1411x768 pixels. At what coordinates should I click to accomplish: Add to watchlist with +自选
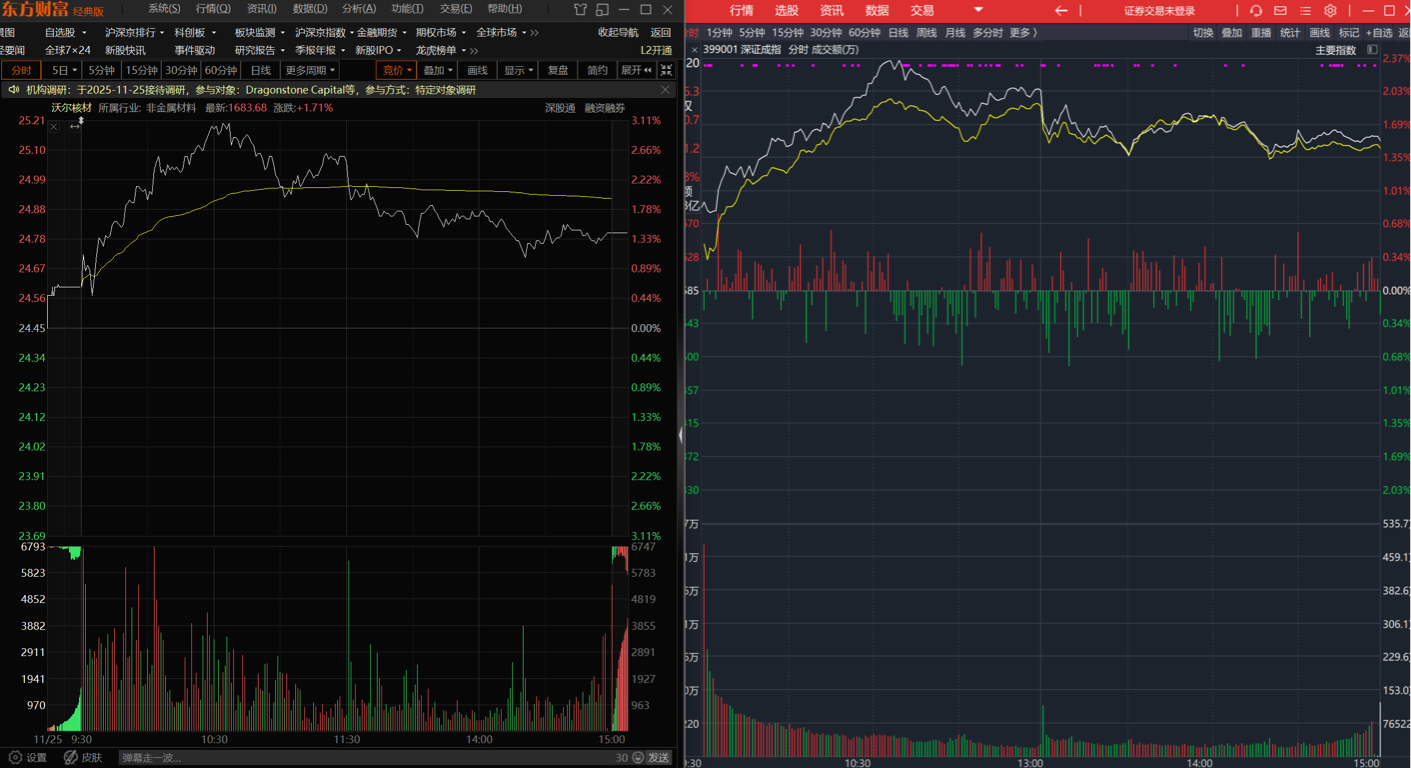click(x=1379, y=33)
